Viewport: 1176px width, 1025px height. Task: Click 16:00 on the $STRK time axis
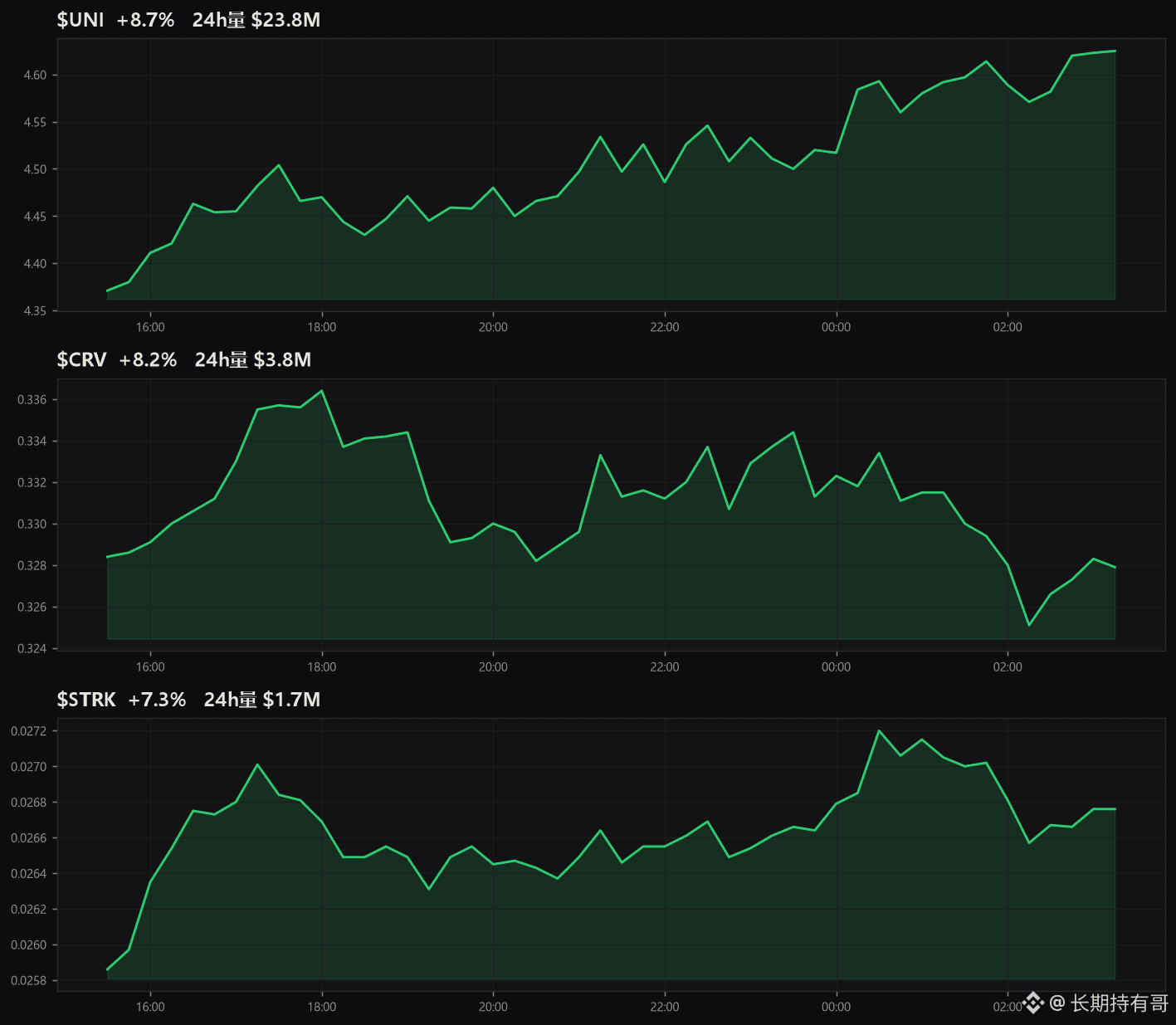(150, 1007)
